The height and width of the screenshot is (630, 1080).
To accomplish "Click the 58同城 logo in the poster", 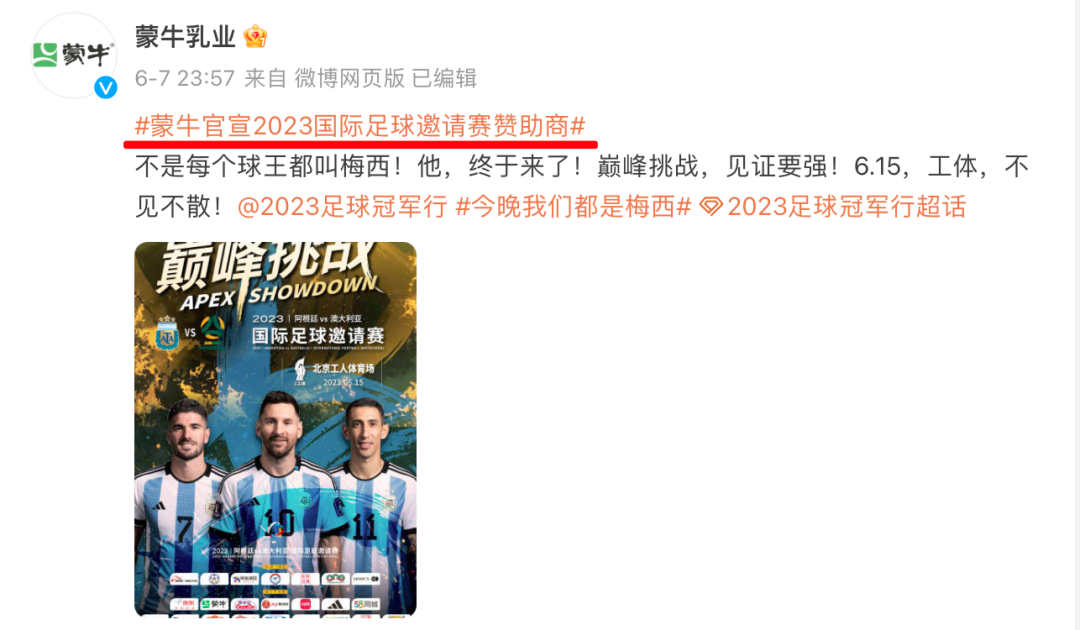I will click(x=366, y=605).
